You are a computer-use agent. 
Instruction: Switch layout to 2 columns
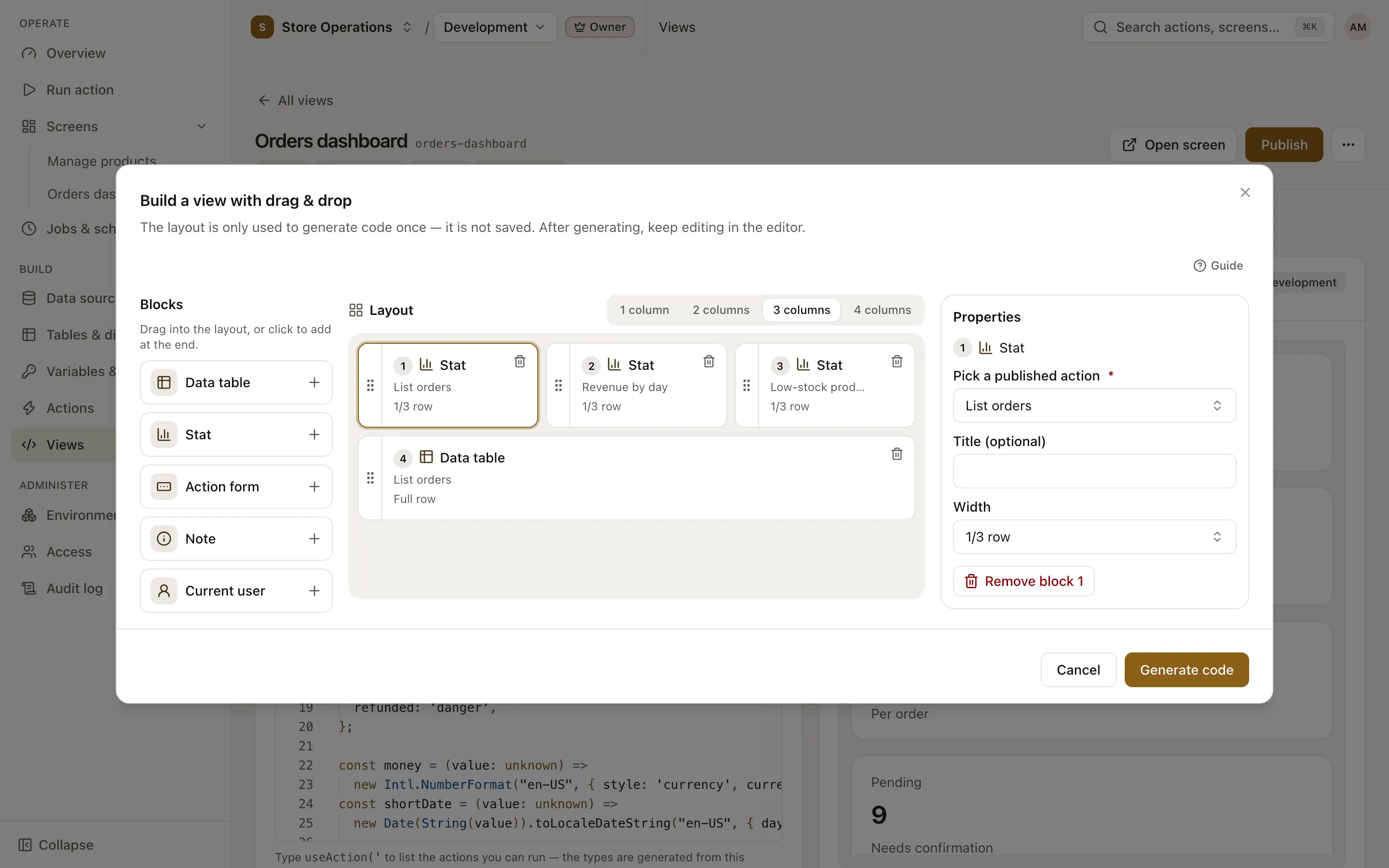pyautogui.click(x=721, y=310)
